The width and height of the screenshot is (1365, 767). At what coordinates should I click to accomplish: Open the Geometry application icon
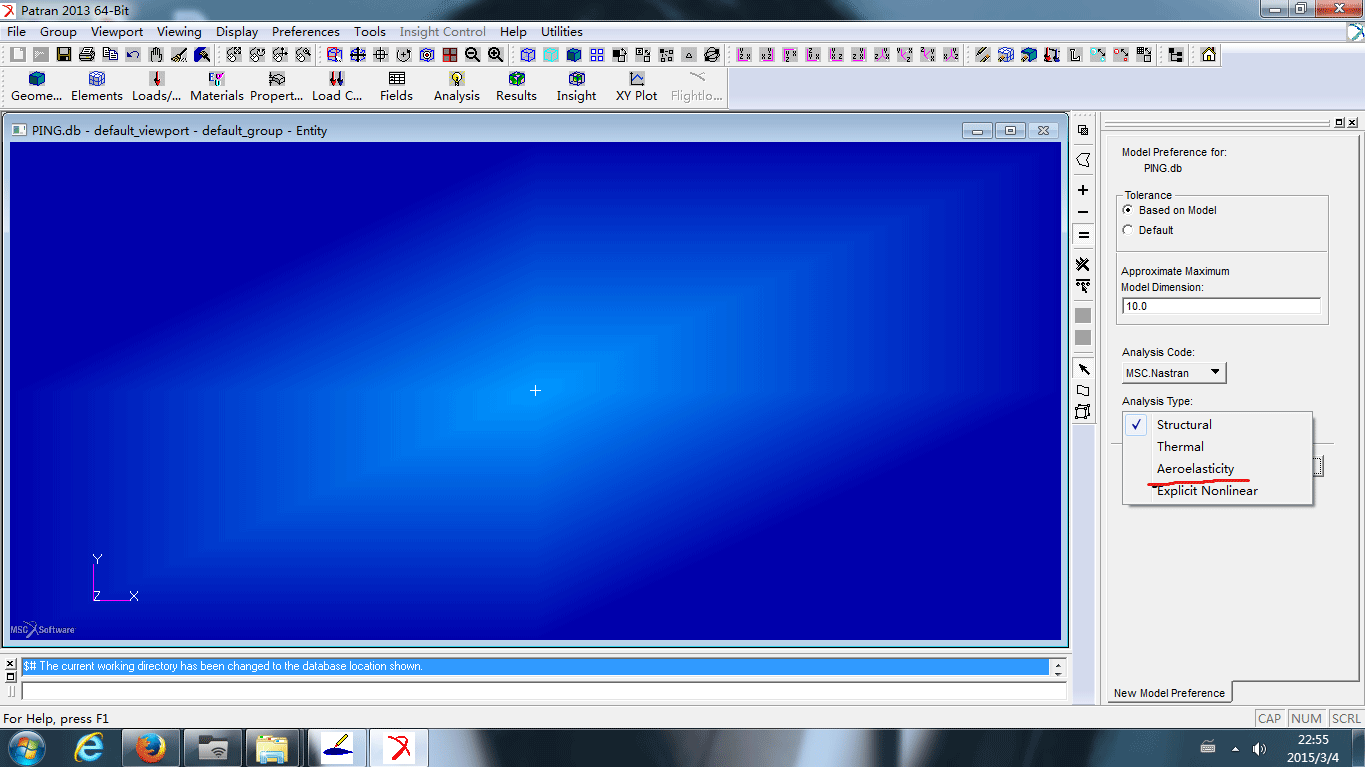point(37,87)
